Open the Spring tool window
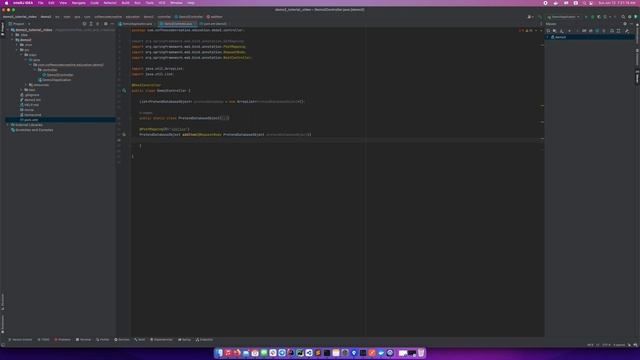Viewport: 640px width, 360px height. coord(184,340)
